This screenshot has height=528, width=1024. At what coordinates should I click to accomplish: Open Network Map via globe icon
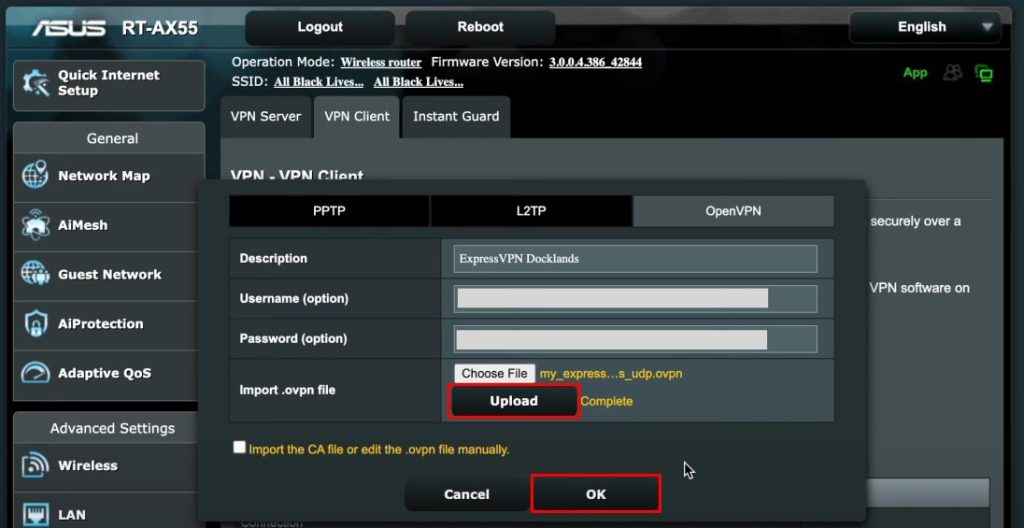35,175
